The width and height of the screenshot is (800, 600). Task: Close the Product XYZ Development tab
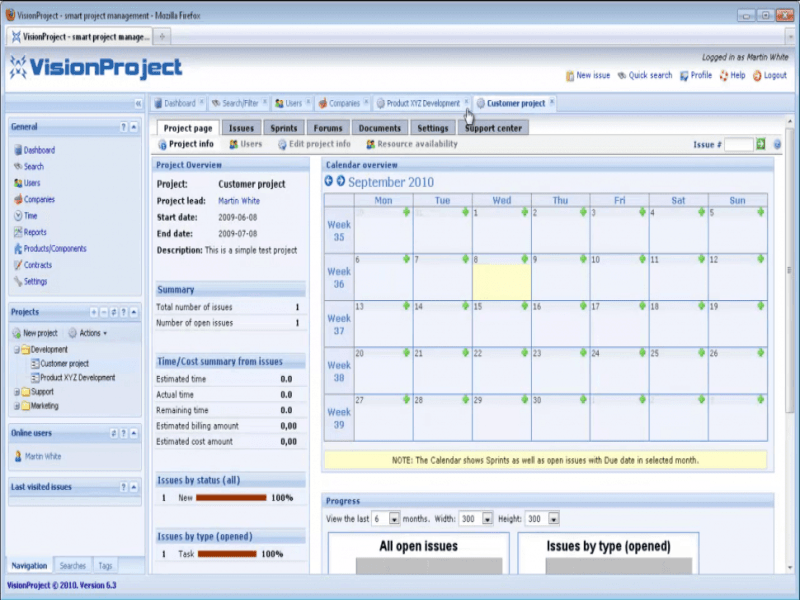click(x=466, y=102)
